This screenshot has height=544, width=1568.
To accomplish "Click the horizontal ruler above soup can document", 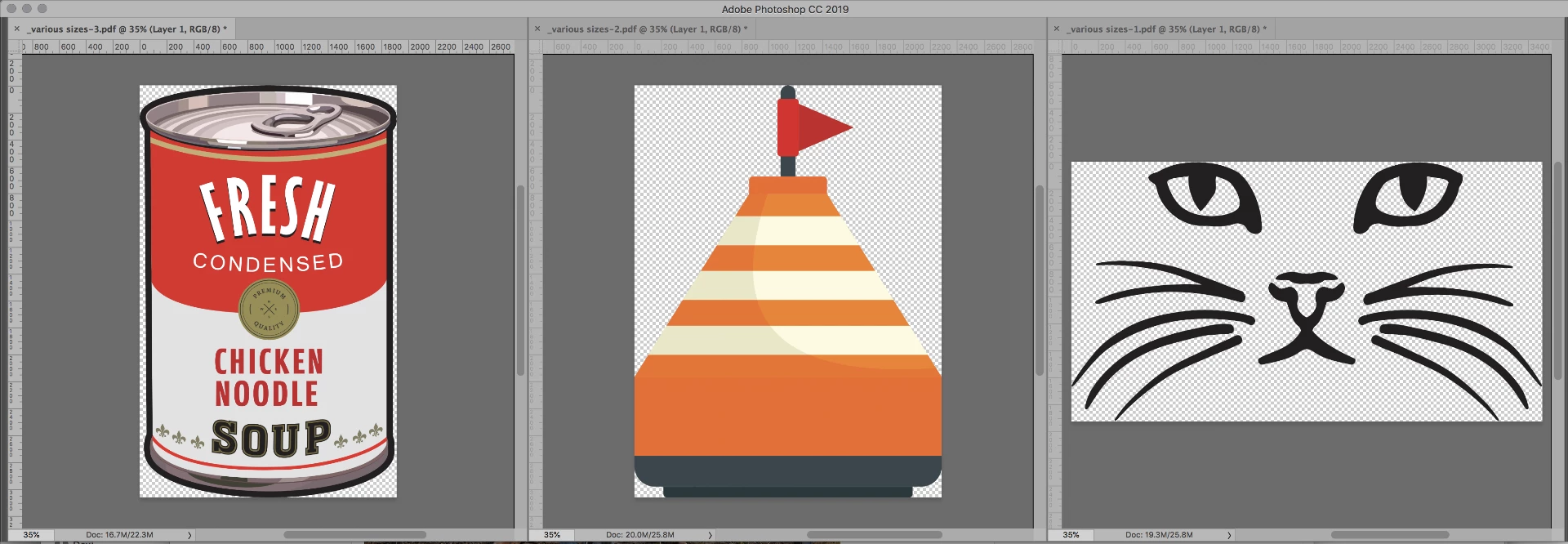I will tap(268, 47).
